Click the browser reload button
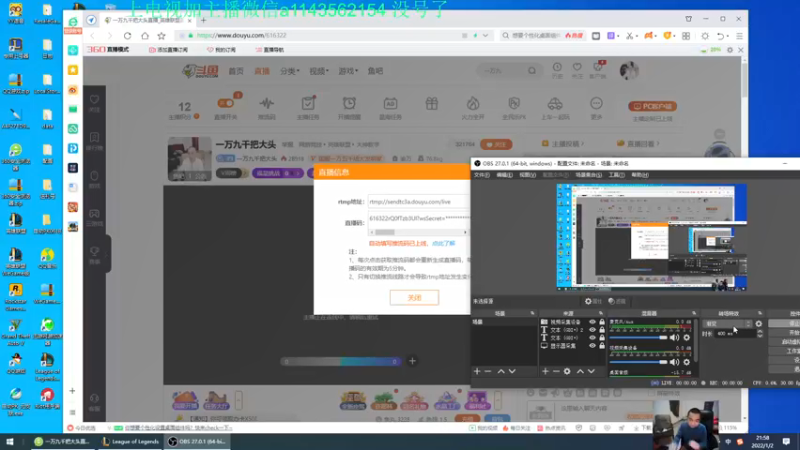Screen dimensions: 800x450 pos(128,36)
